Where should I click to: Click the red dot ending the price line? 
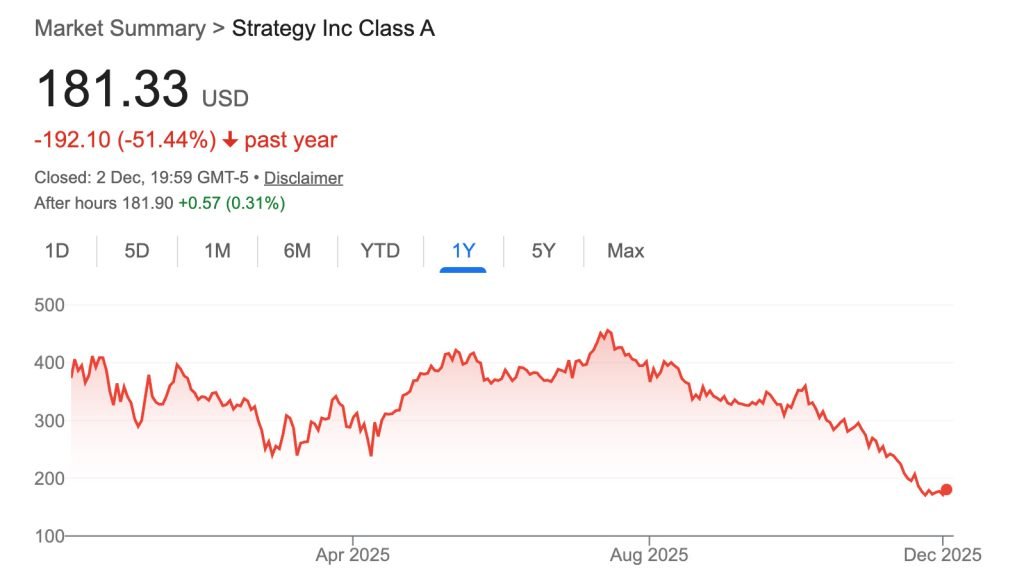[946, 490]
